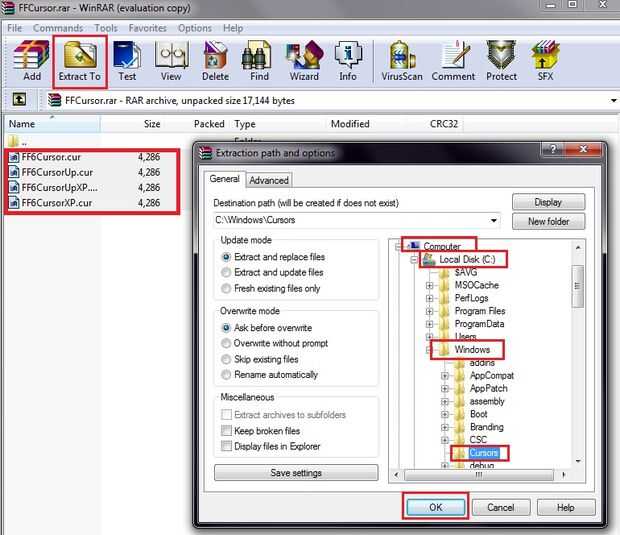Screen dimensions: 620x535
Task: Select Ask before overwrite option
Action: (x=225, y=328)
